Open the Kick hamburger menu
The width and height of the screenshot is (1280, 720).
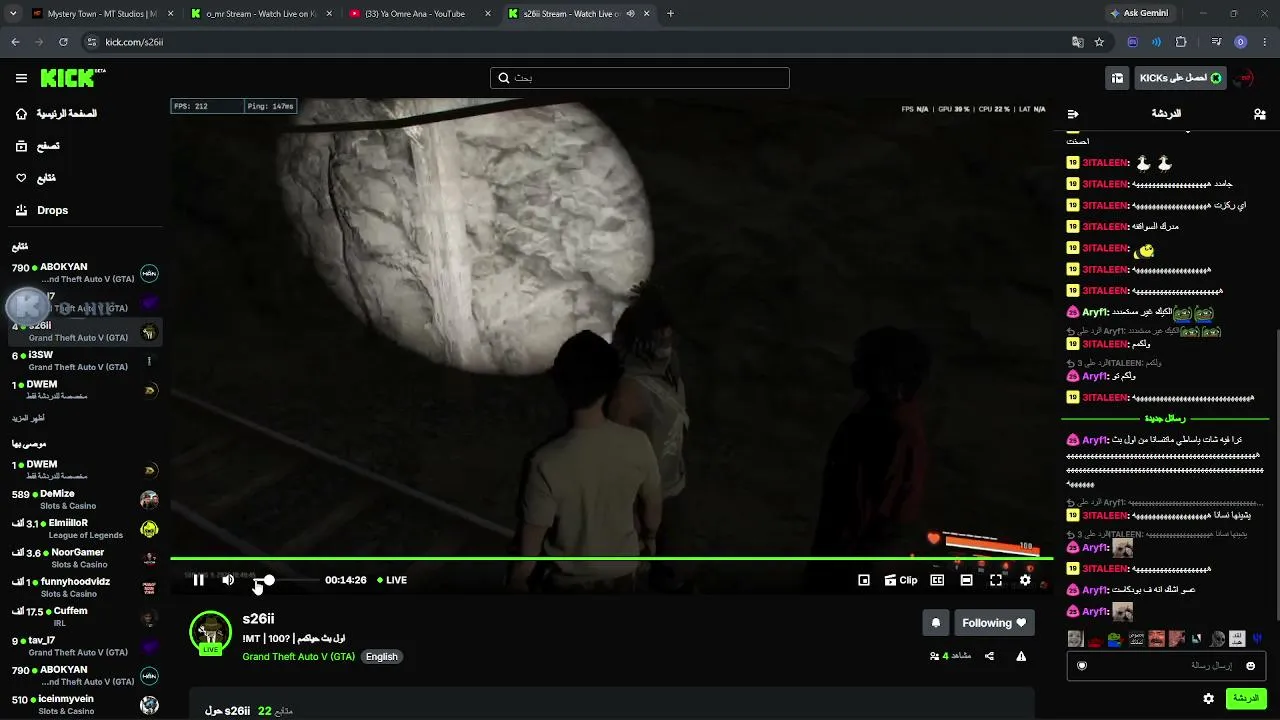21,78
